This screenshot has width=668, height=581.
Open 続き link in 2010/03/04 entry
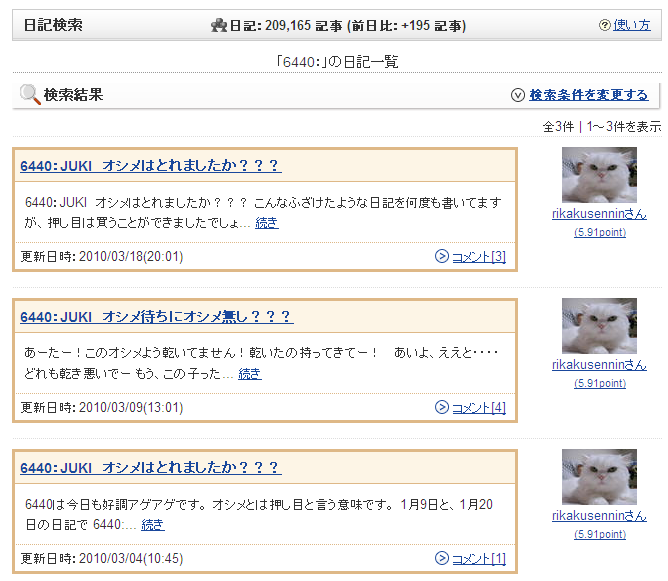[153, 524]
